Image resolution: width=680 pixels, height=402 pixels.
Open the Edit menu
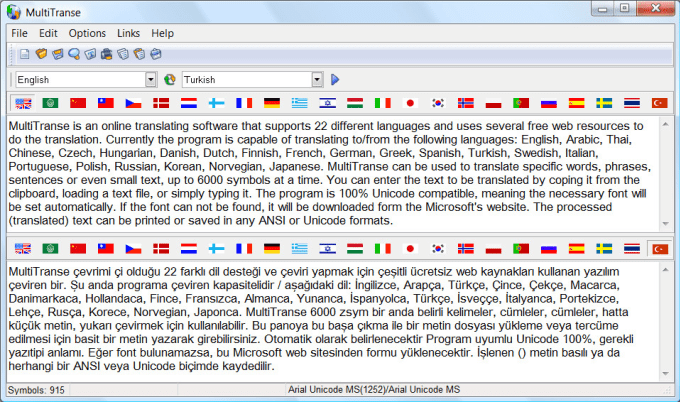click(48, 33)
